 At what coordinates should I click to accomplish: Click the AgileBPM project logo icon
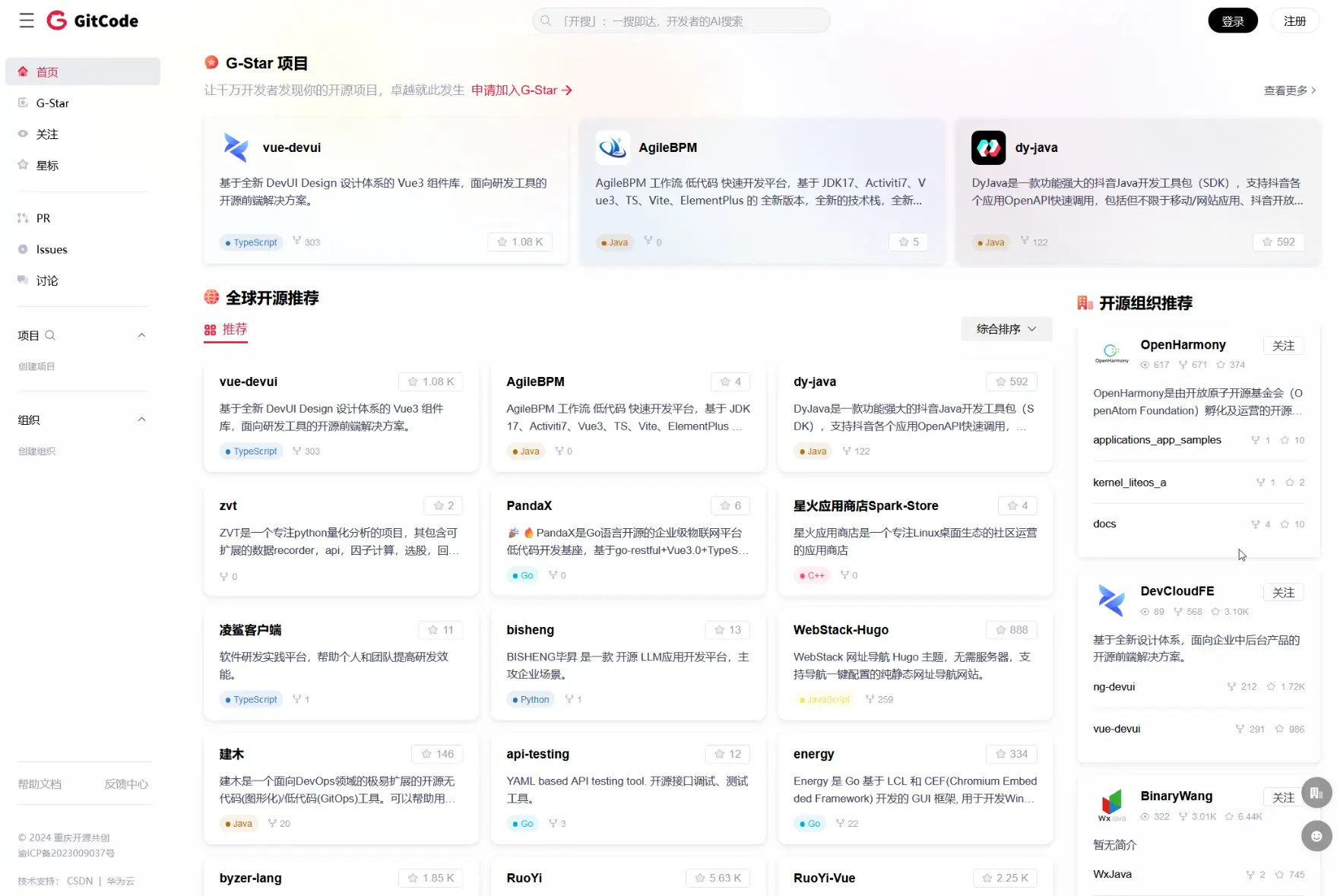(x=612, y=147)
